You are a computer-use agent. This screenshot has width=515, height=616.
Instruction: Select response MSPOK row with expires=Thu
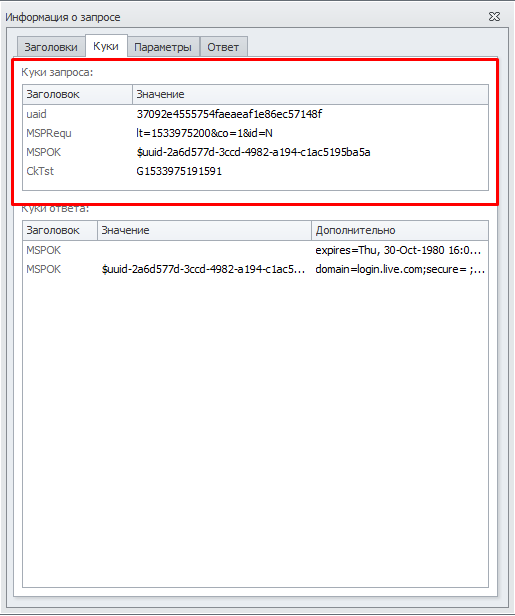[255, 250]
